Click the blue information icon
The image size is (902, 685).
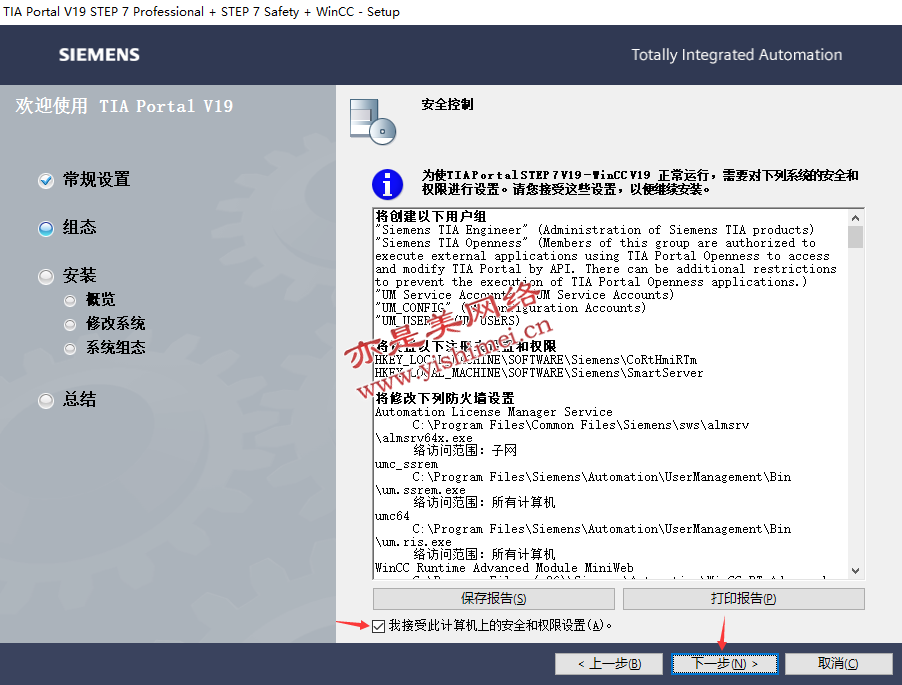[x=387, y=184]
